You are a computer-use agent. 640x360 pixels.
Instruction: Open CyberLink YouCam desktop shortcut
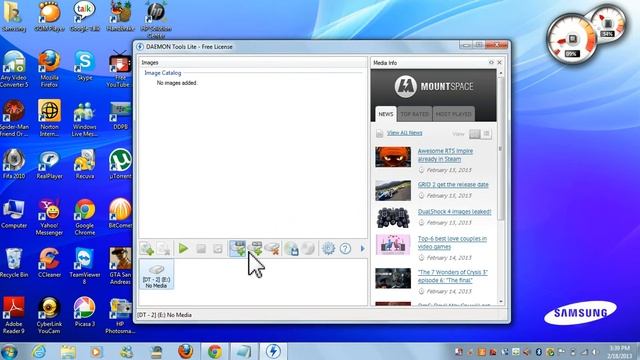point(49,315)
